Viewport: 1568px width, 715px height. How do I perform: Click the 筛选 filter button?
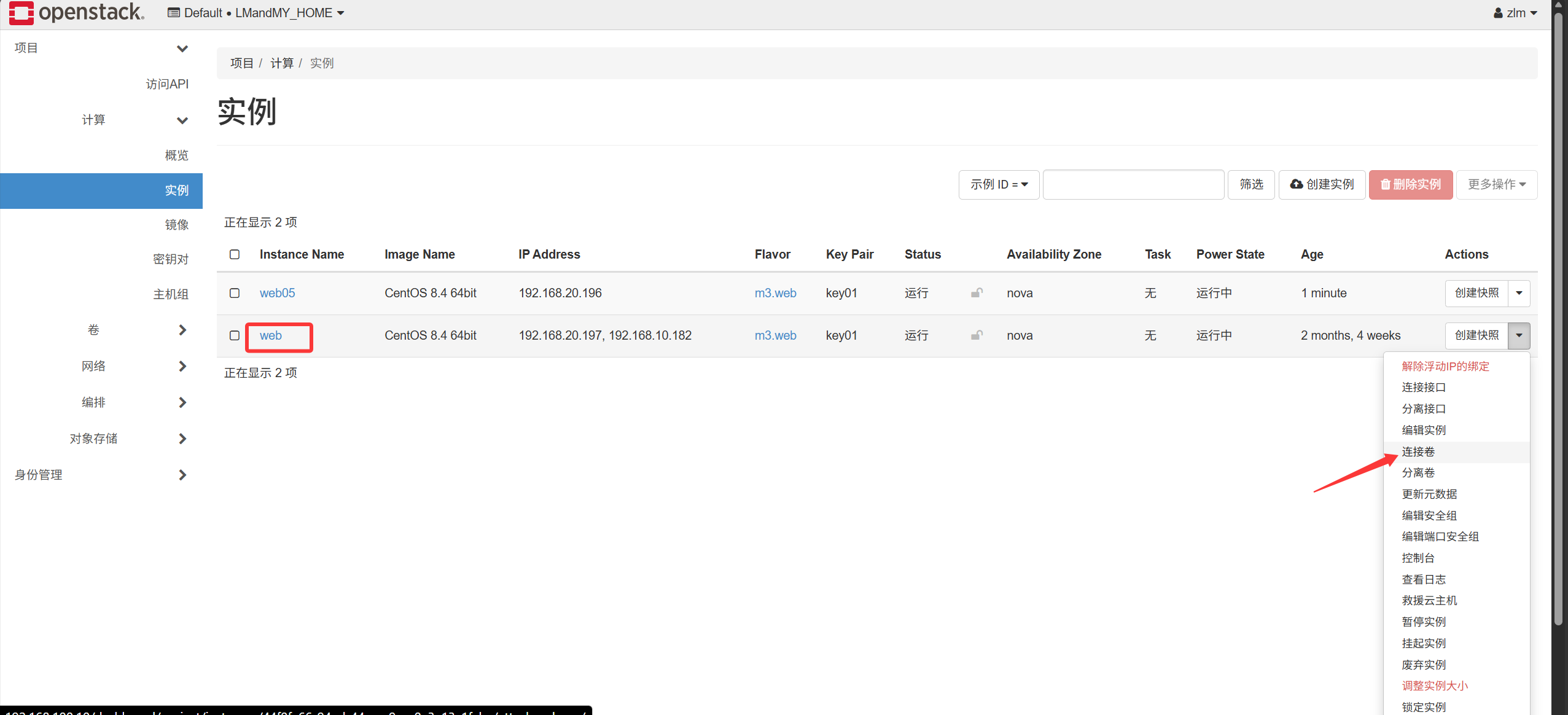1251,184
